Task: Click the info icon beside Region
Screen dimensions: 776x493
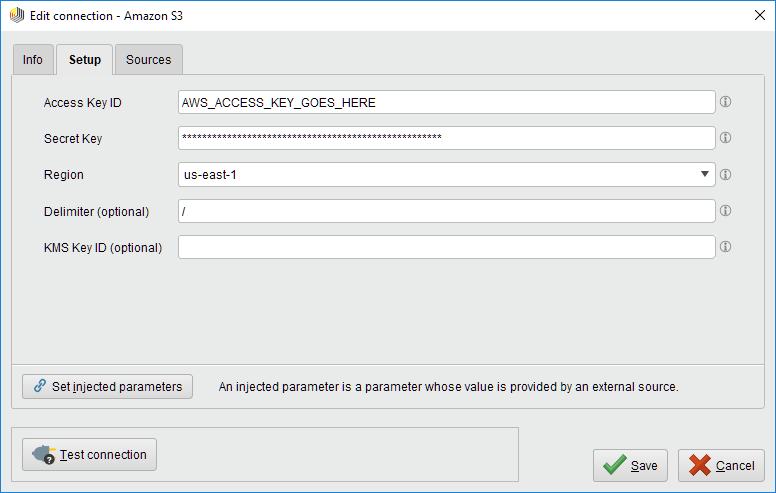Action: pyautogui.click(x=727, y=175)
